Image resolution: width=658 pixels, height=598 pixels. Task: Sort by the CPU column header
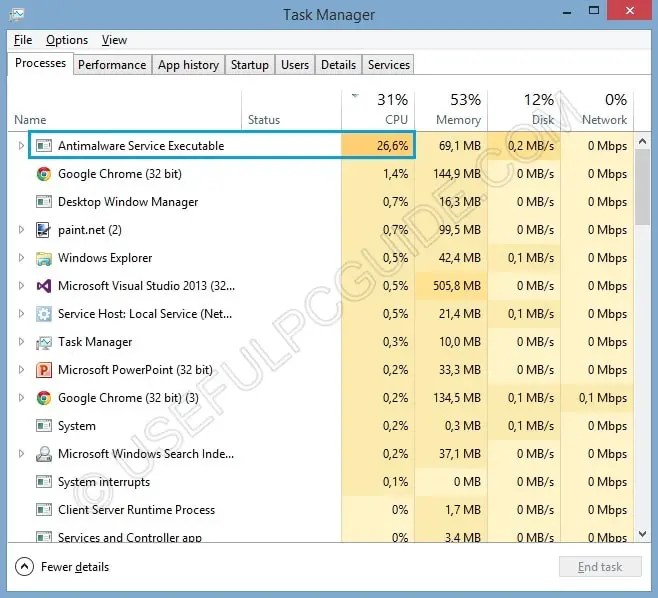tap(378, 109)
